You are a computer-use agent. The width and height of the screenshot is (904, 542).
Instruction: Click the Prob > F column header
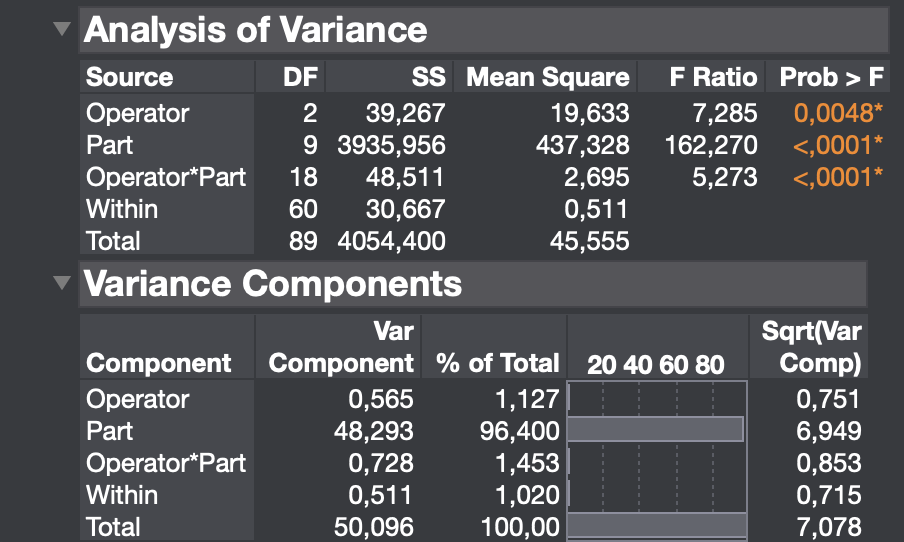pos(831,77)
